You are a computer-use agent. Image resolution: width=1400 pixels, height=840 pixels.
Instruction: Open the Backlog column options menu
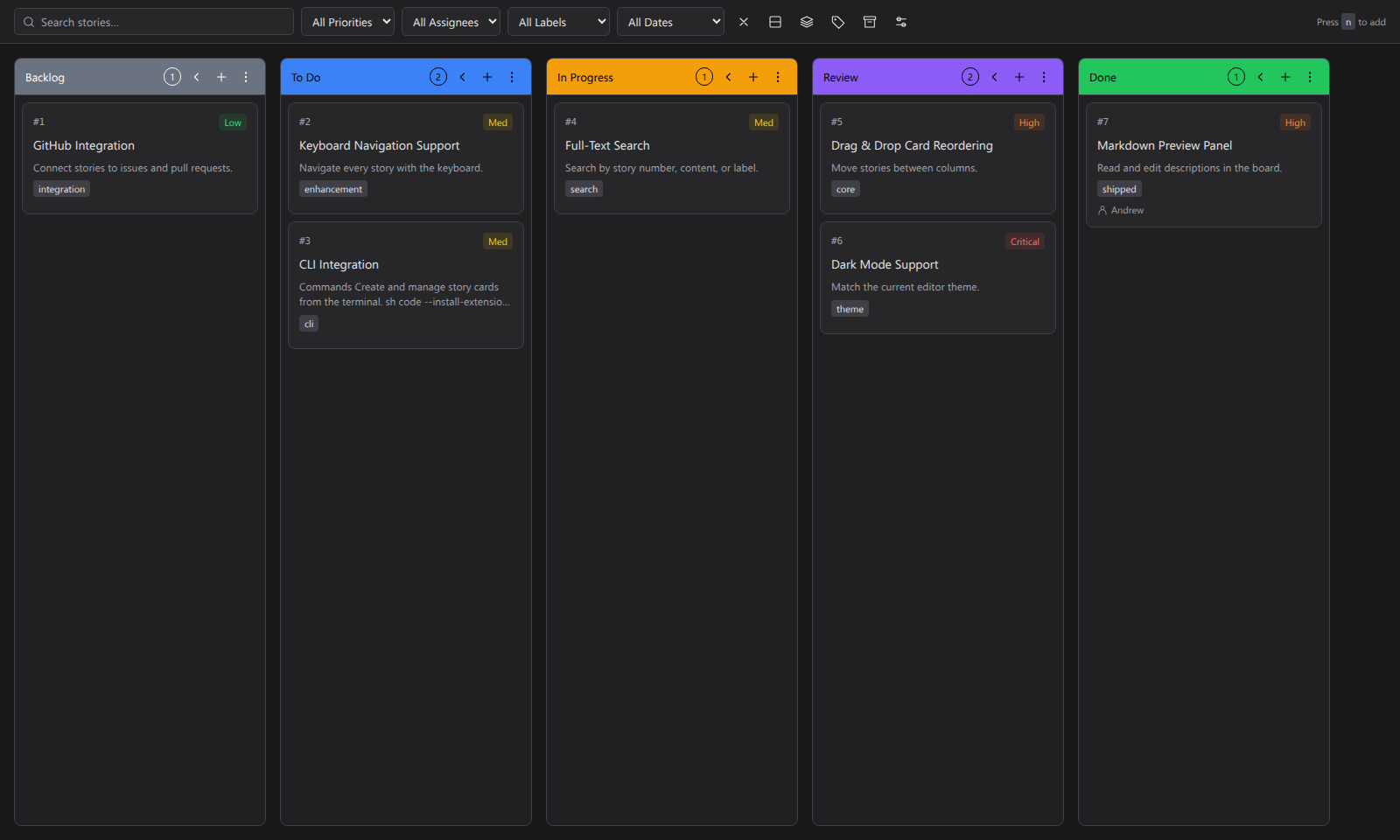click(x=246, y=77)
